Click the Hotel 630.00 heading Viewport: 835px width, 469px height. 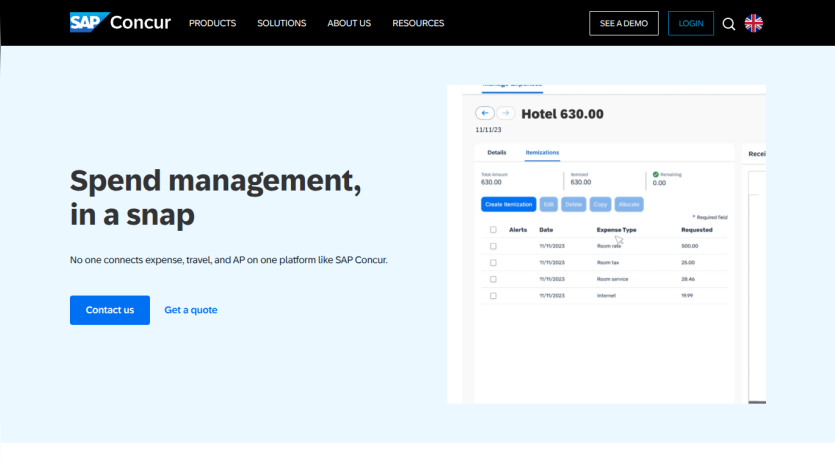562,114
